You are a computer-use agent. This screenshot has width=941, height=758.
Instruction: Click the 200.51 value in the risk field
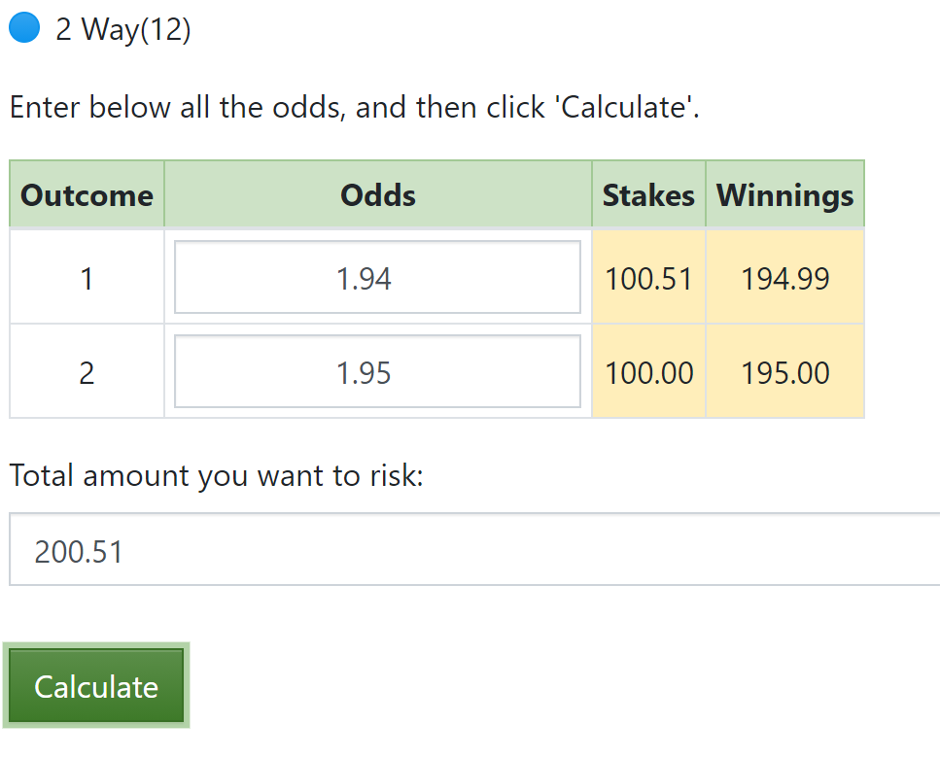click(x=79, y=550)
